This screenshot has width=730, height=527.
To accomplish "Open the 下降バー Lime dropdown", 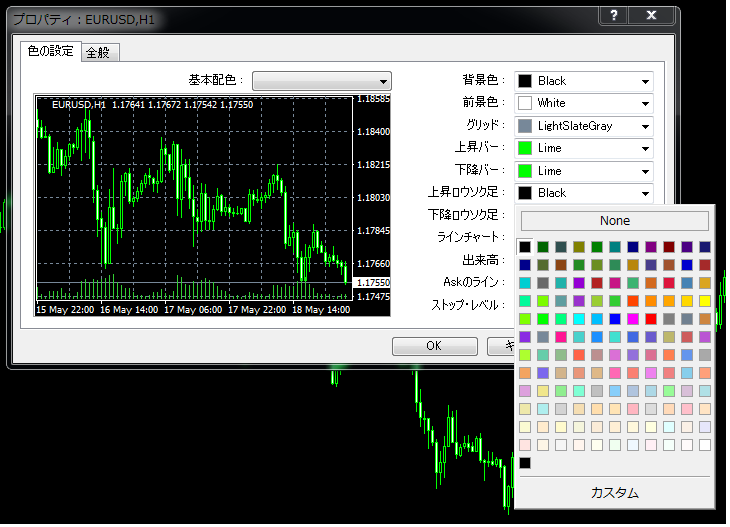I will point(584,171).
